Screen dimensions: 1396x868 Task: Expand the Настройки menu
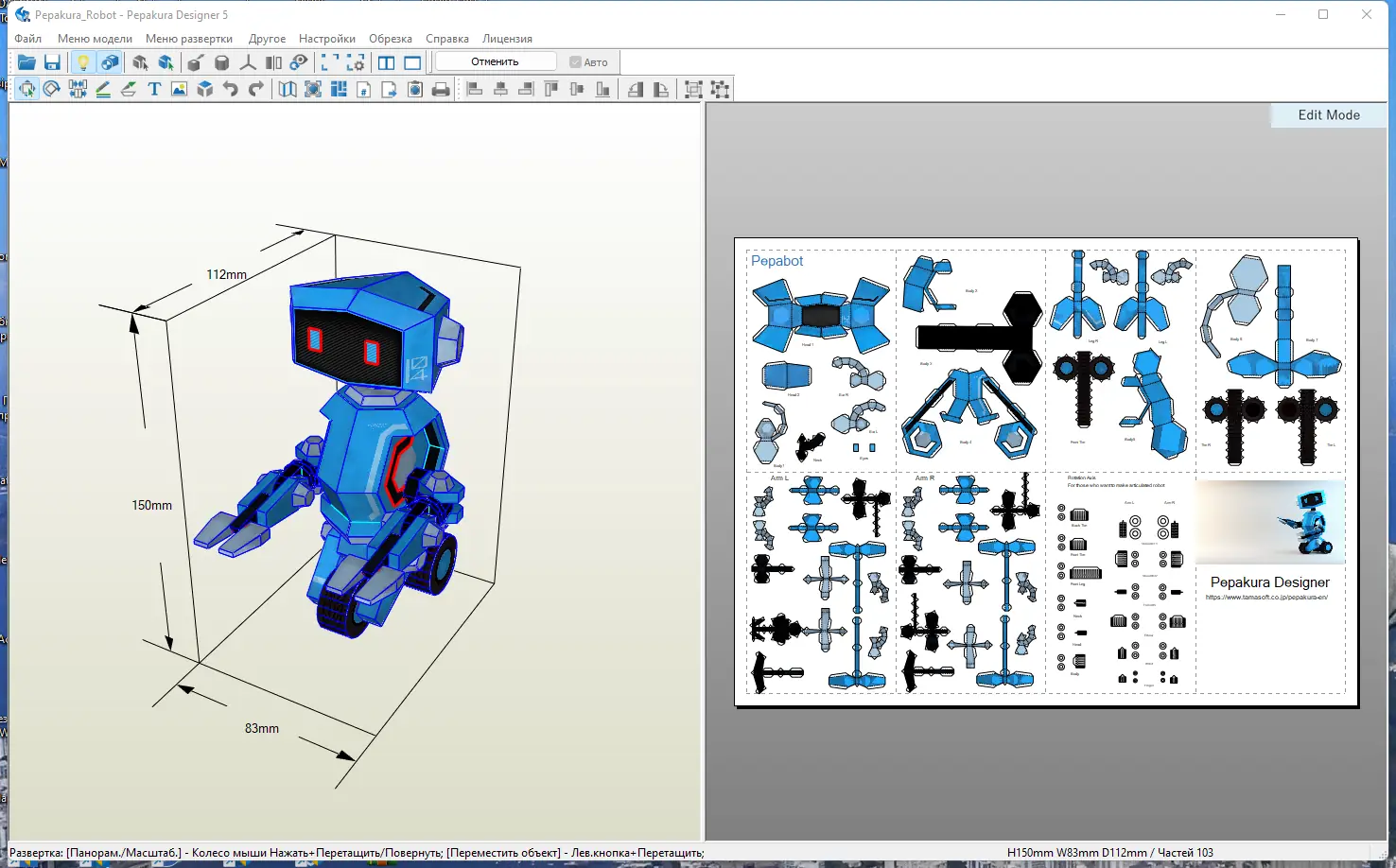(327, 39)
